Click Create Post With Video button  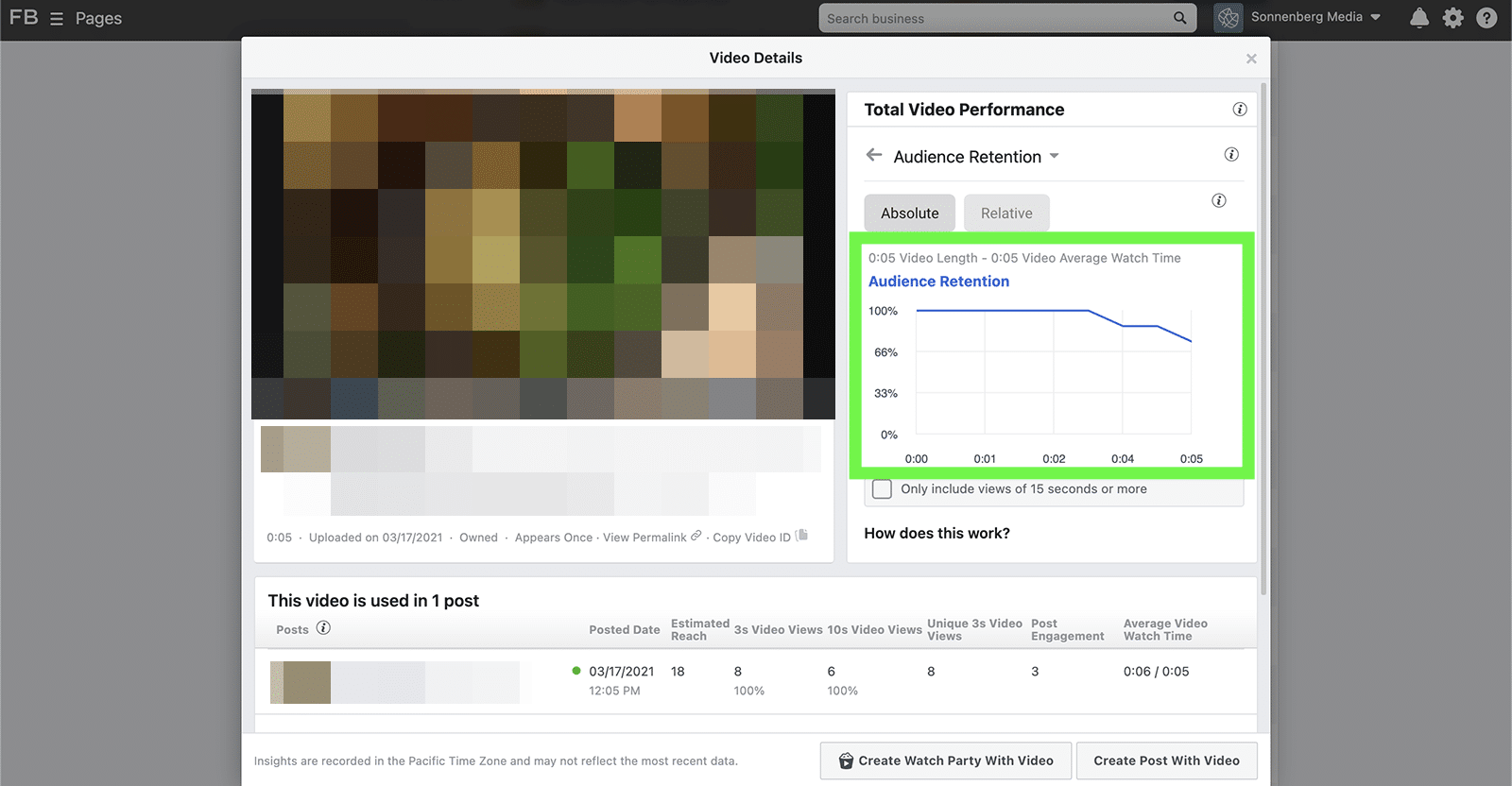pos(1166,760)
